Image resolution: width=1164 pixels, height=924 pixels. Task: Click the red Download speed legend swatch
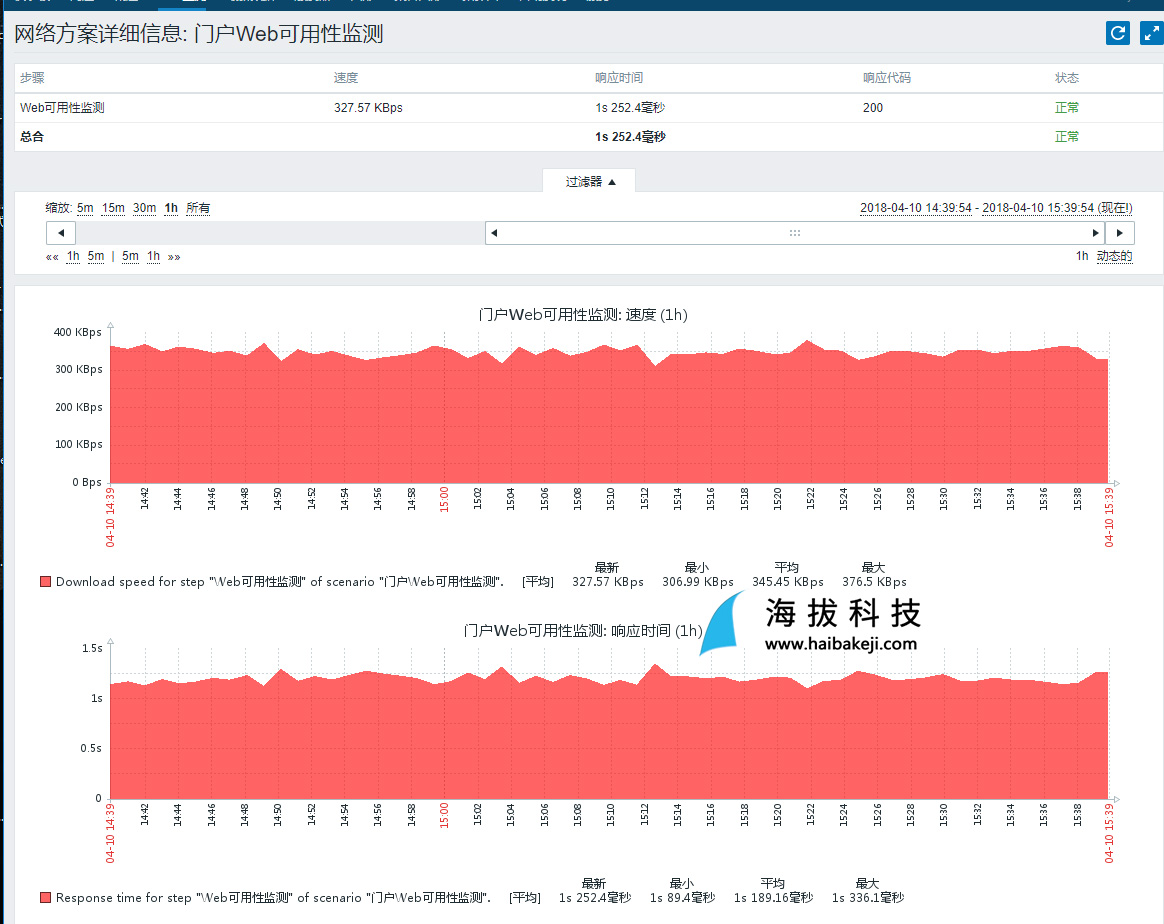45,582
